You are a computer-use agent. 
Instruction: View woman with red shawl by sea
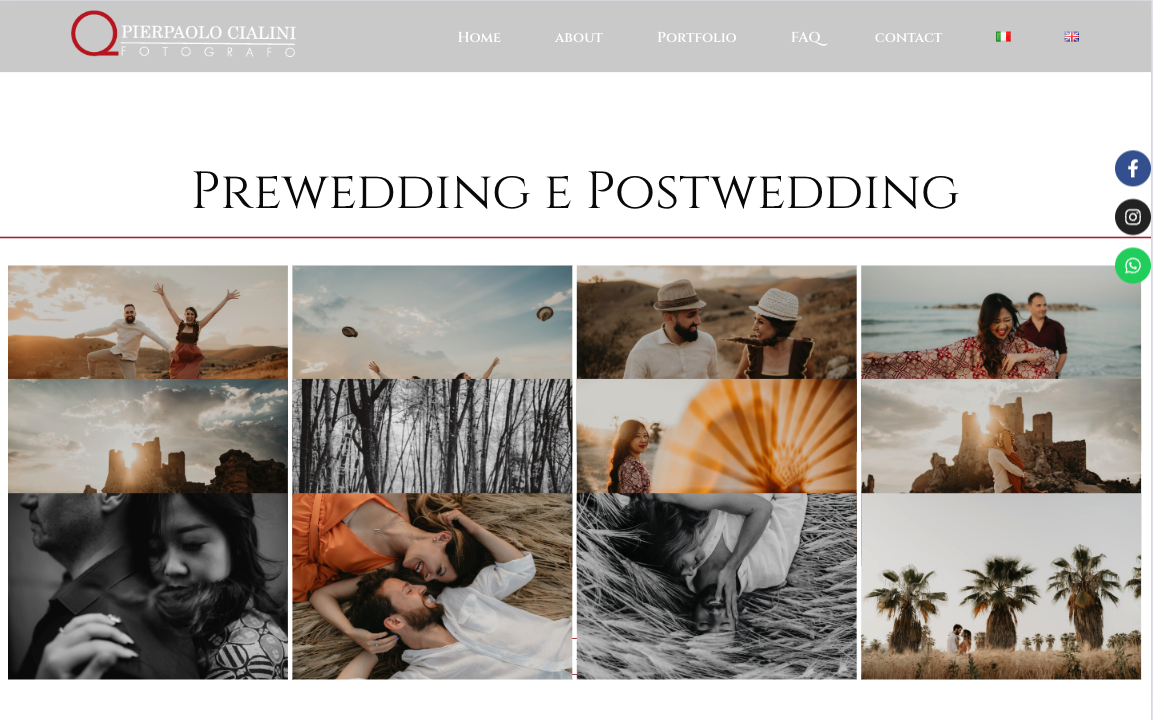point(1001,322)
